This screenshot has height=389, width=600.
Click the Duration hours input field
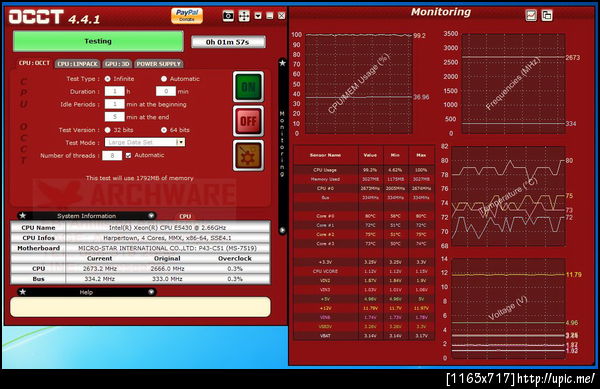click(x=114, y=91)
